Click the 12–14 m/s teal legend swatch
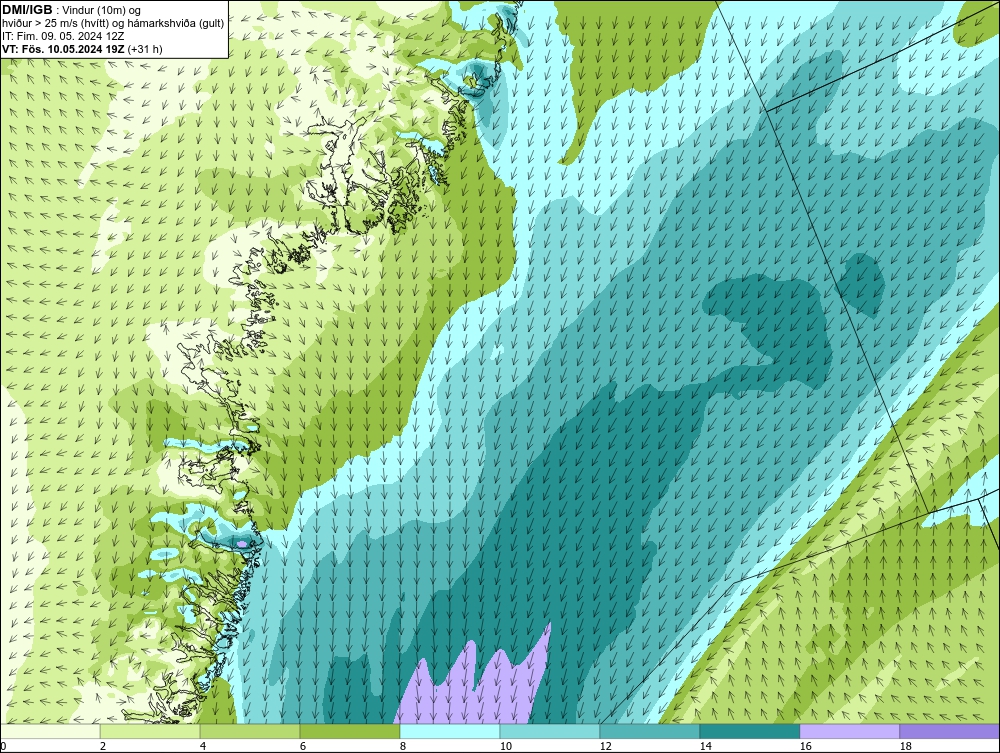 (x=649, y=731)
